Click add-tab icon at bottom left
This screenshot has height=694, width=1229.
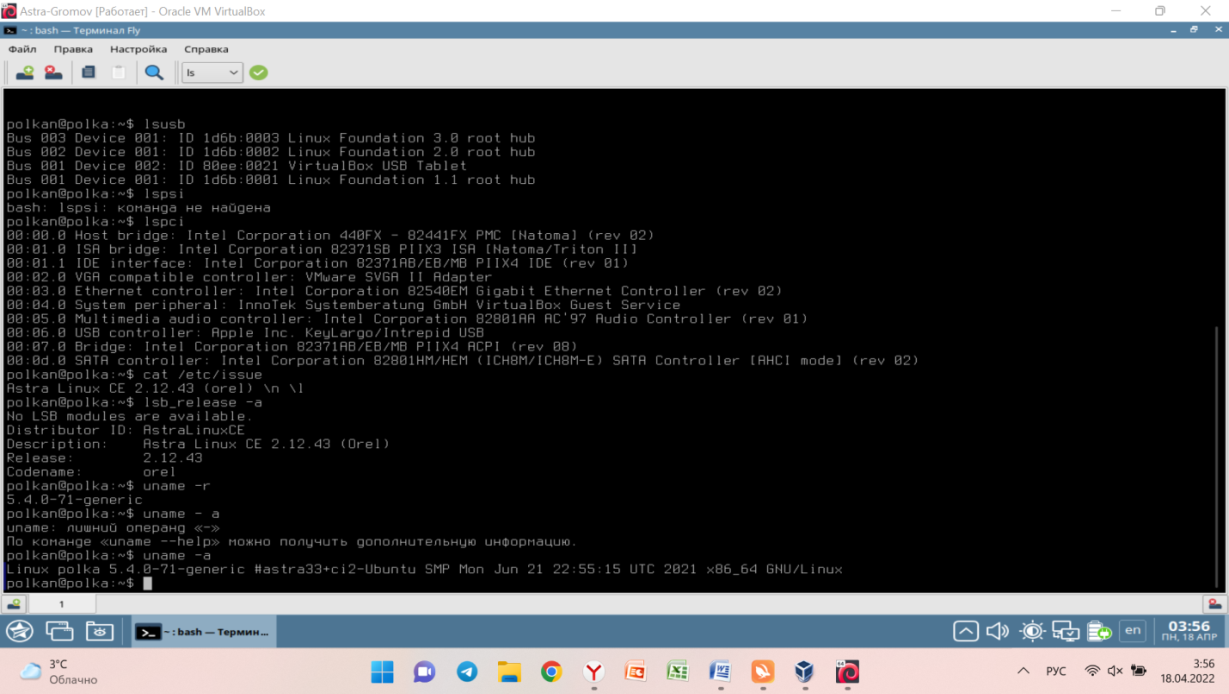(x=14, y=604)
